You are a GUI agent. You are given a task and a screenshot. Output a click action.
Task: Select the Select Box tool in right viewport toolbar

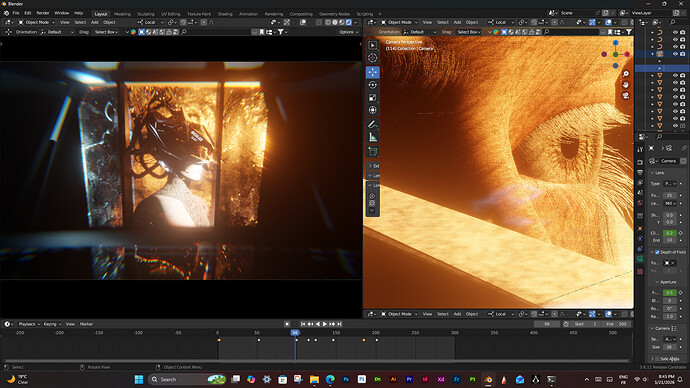click(x=373, y=45)
